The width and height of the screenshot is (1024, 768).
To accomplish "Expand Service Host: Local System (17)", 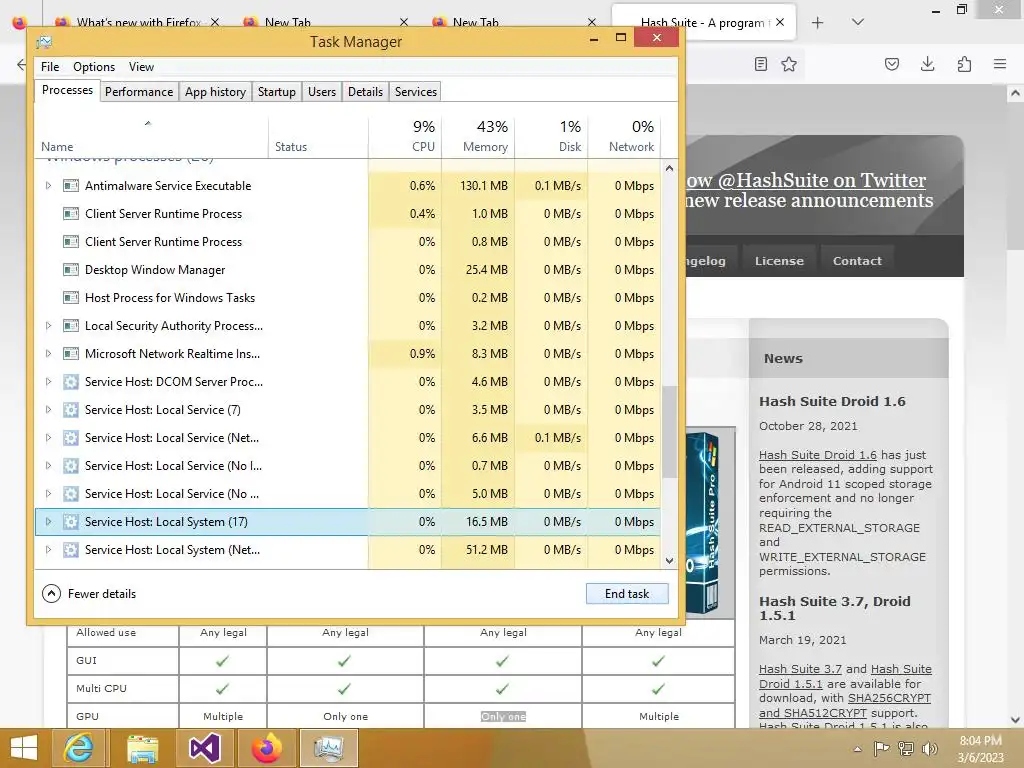I will [48, 522].
